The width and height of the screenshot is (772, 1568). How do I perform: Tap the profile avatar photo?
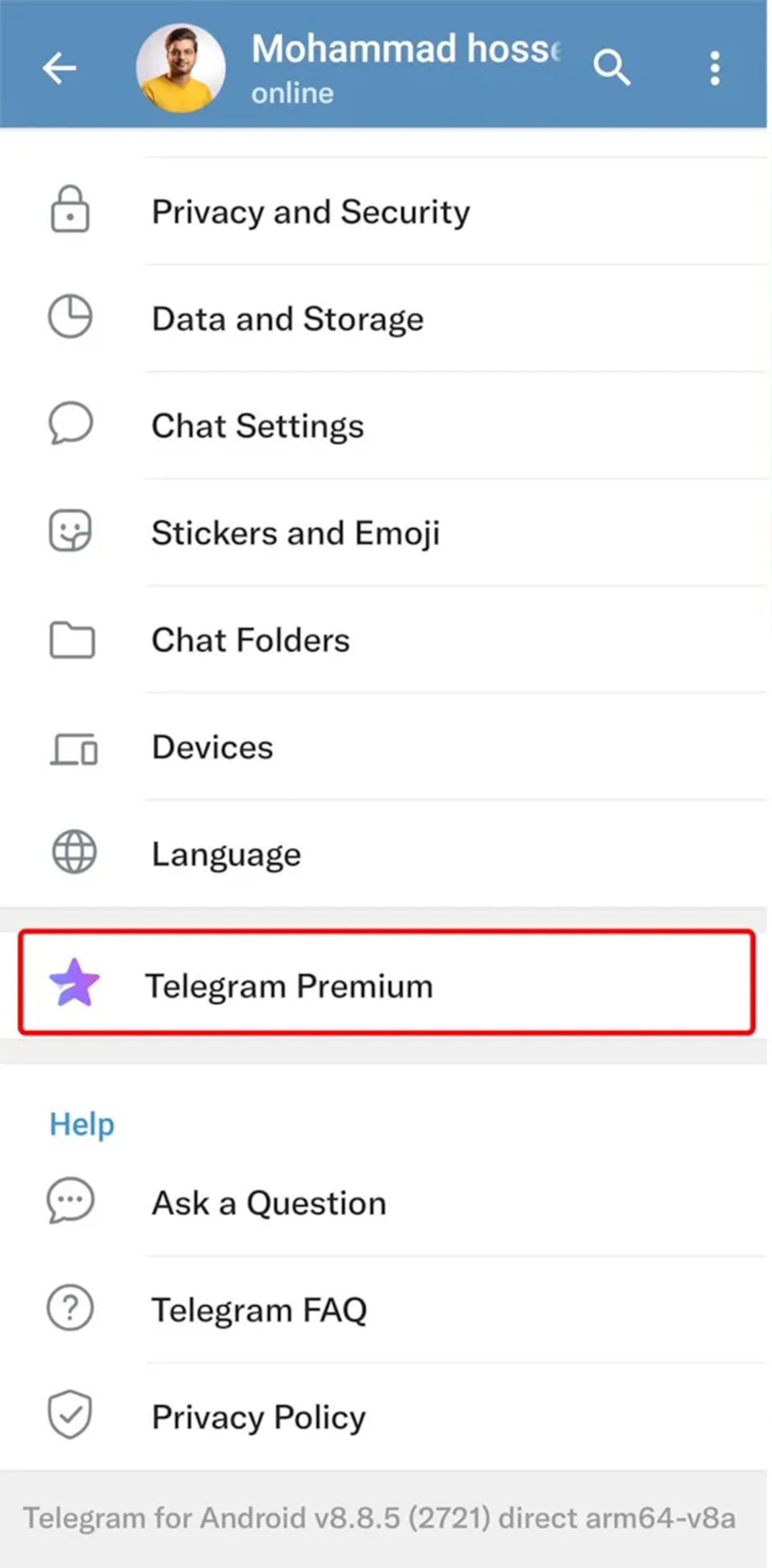tap(180, 68)
